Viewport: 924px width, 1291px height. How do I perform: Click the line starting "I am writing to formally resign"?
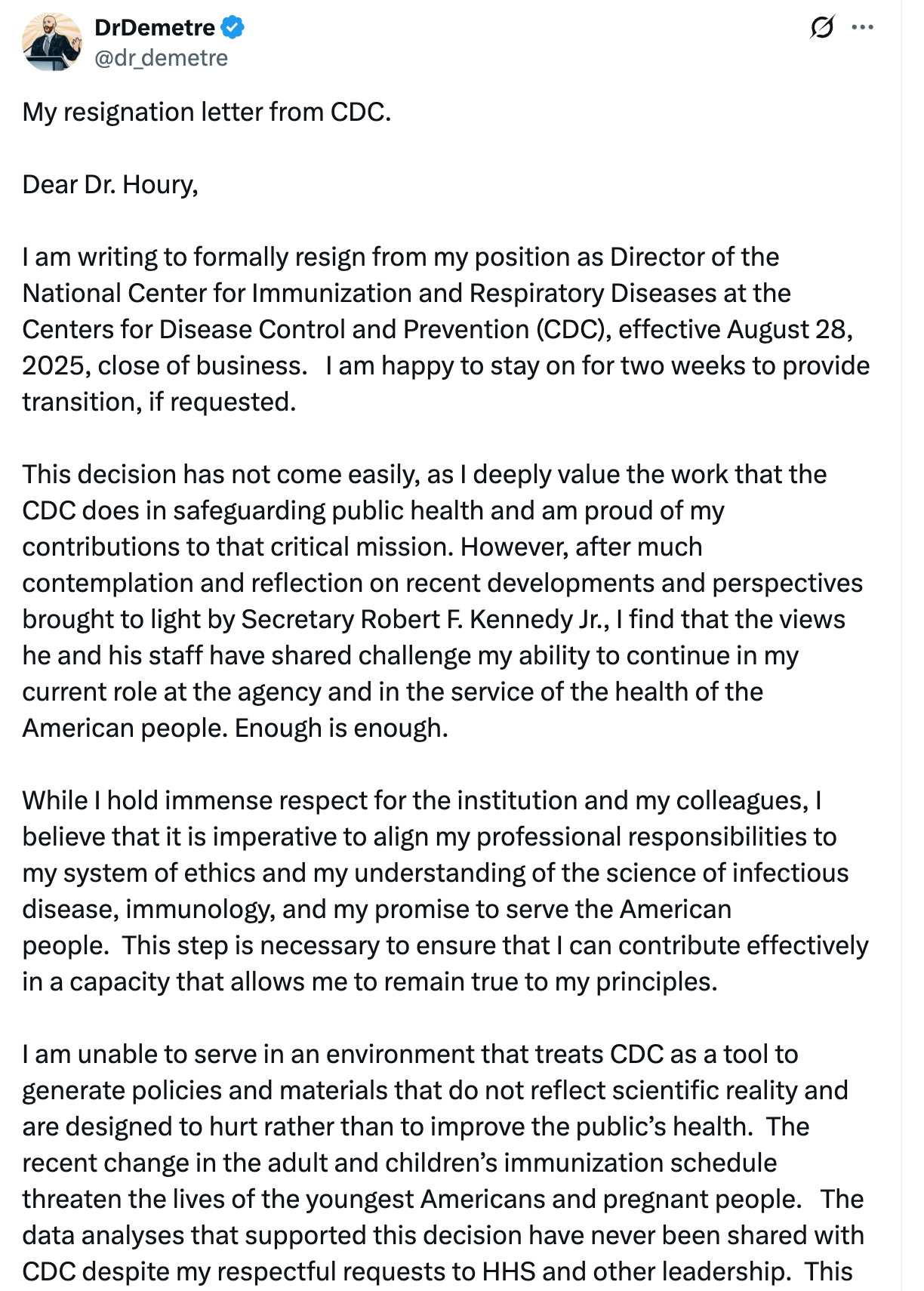click(x=400, y=257)
